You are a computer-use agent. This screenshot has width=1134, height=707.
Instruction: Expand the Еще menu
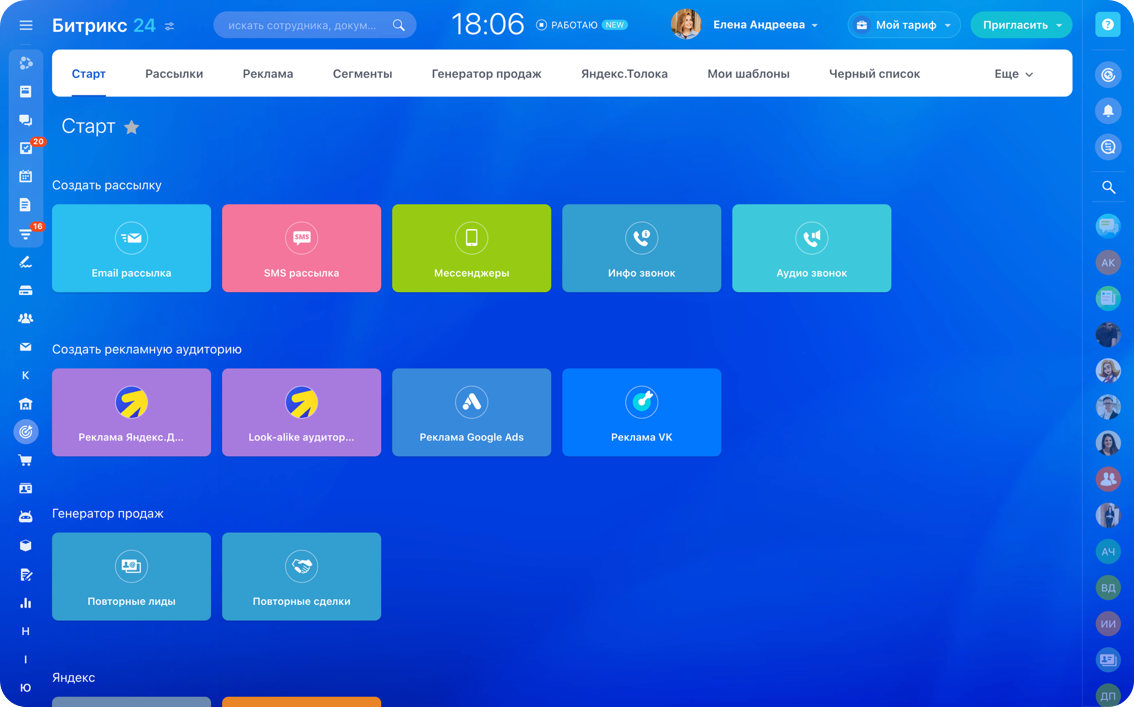point(1013,74)
